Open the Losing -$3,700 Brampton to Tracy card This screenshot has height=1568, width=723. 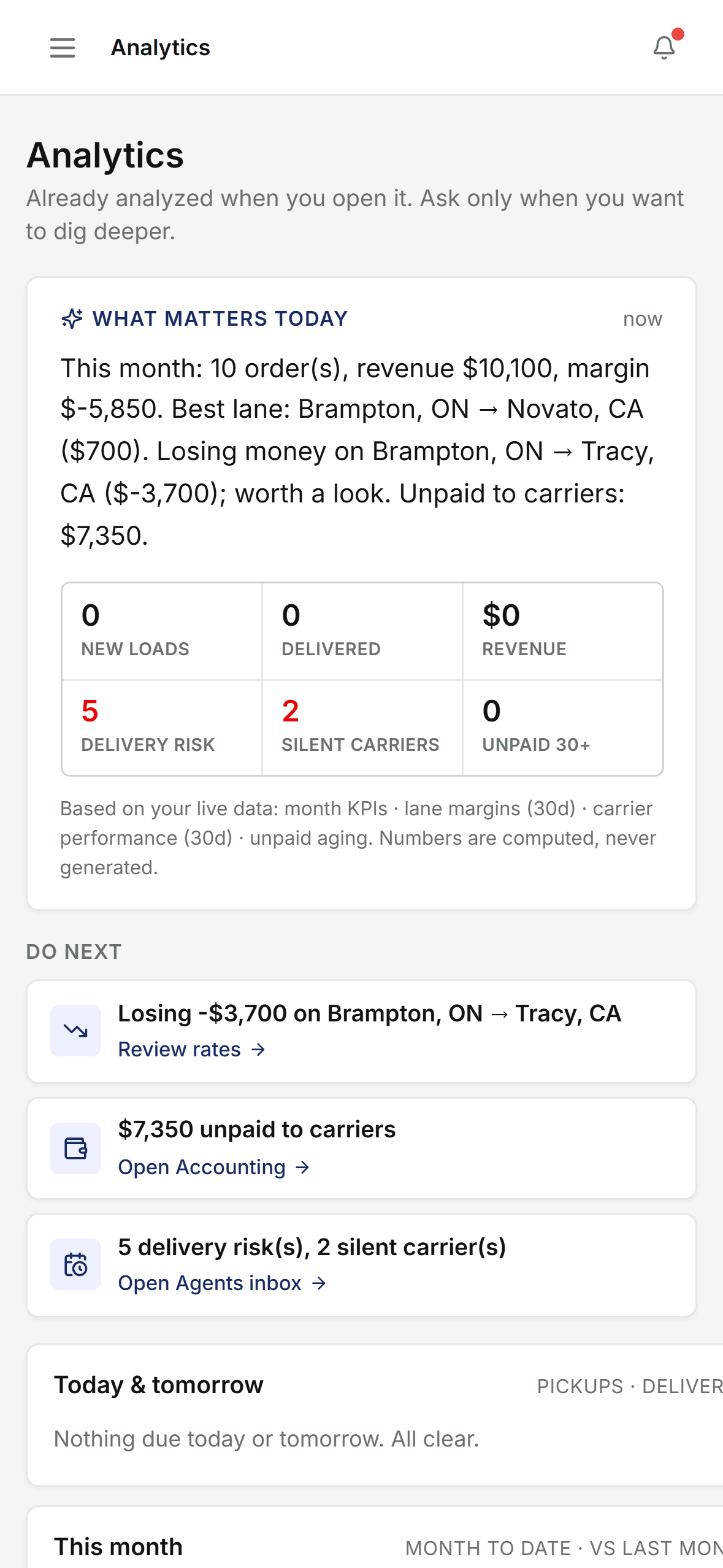point(361,1031)
